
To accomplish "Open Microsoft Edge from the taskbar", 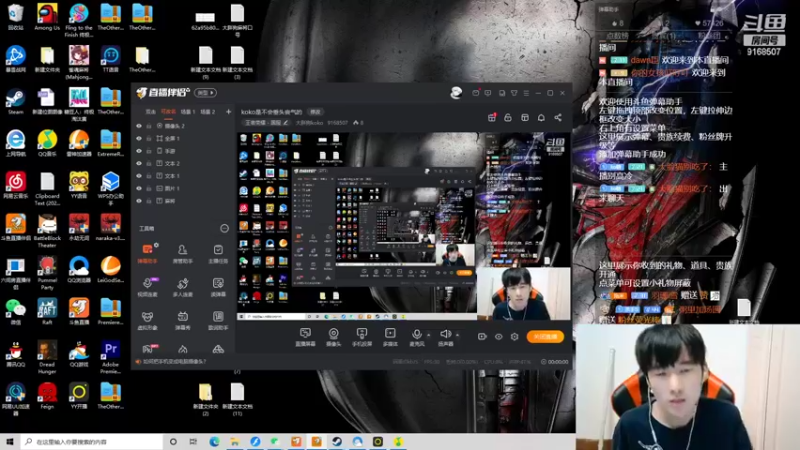I will click(214, 441).
